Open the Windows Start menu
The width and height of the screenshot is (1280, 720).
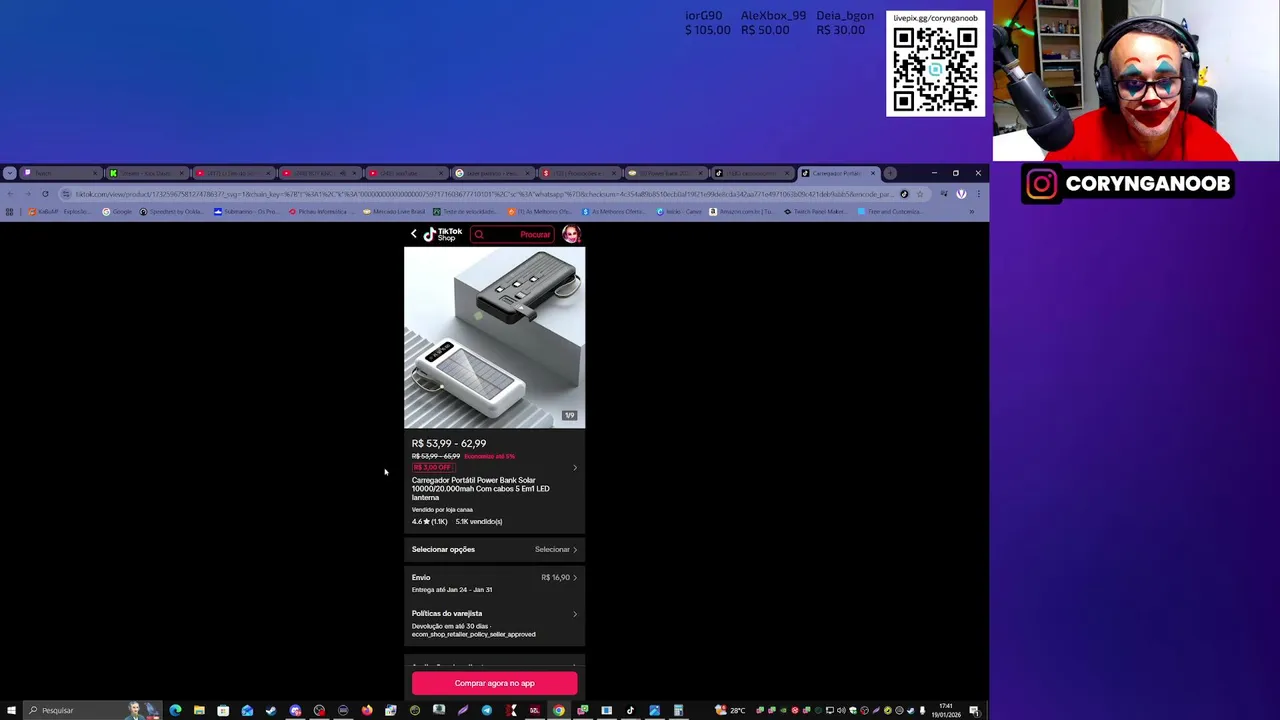coord(11,710)
